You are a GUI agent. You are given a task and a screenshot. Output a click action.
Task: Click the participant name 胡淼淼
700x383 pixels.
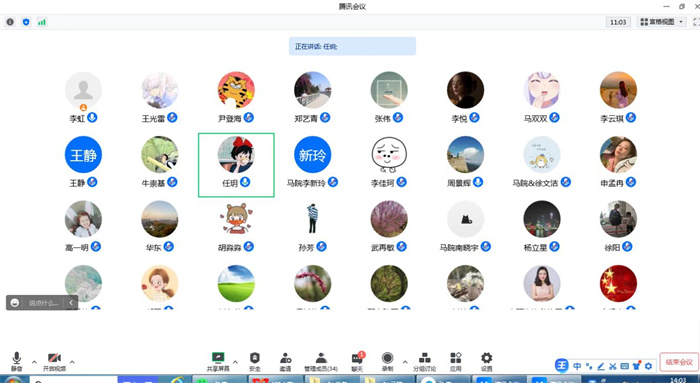229,247
